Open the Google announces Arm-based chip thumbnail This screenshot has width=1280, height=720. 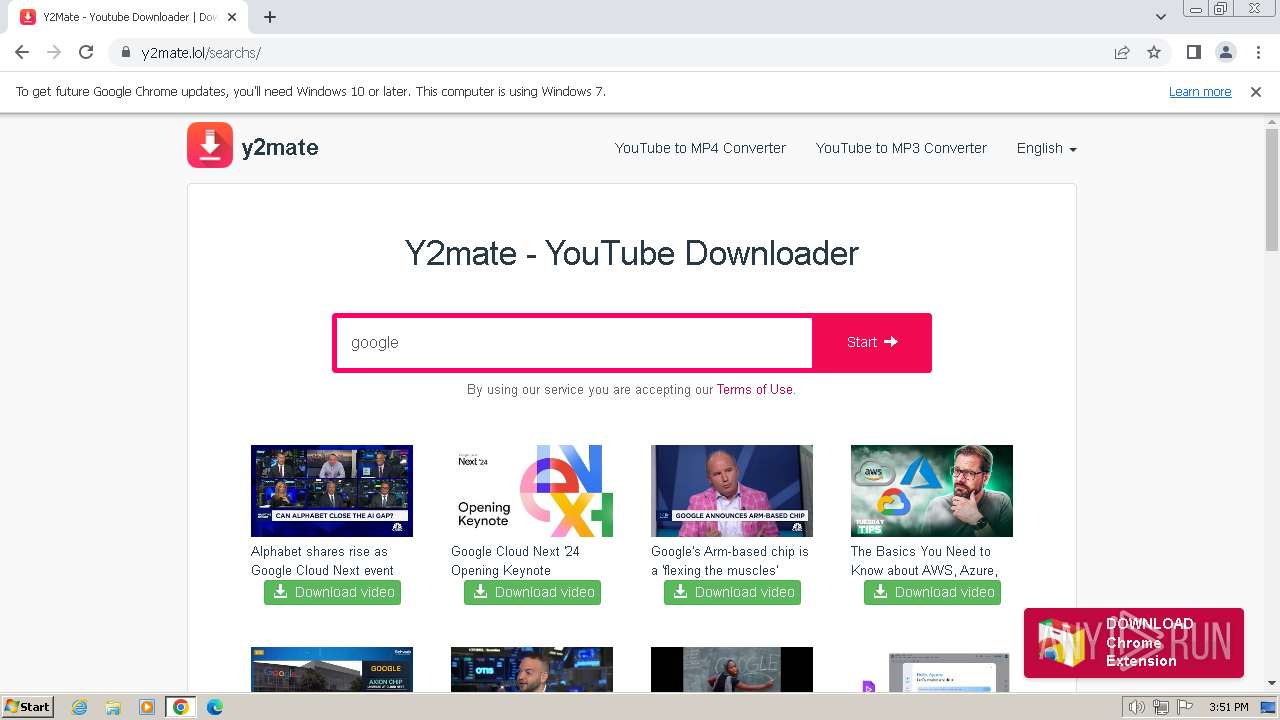[x=732, y=491]
